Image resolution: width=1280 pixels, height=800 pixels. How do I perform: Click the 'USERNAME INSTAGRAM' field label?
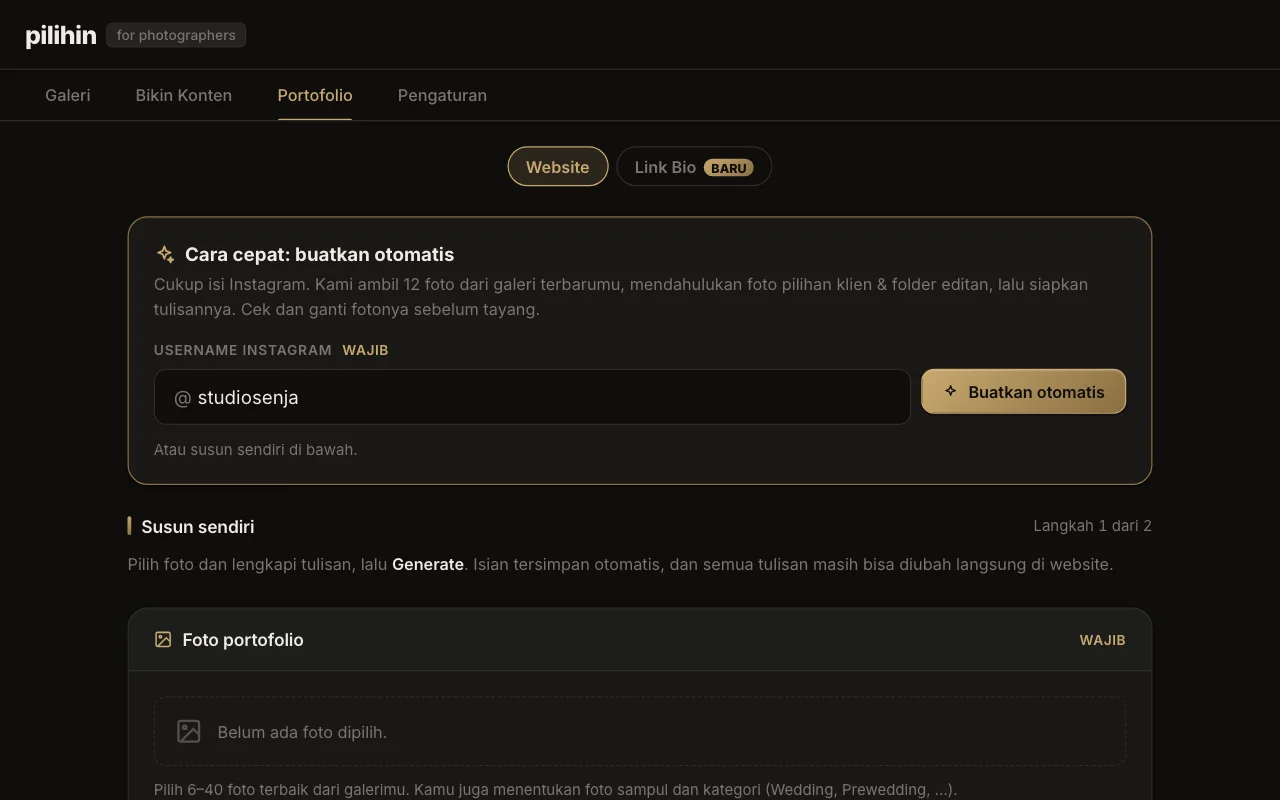[243, 350]
